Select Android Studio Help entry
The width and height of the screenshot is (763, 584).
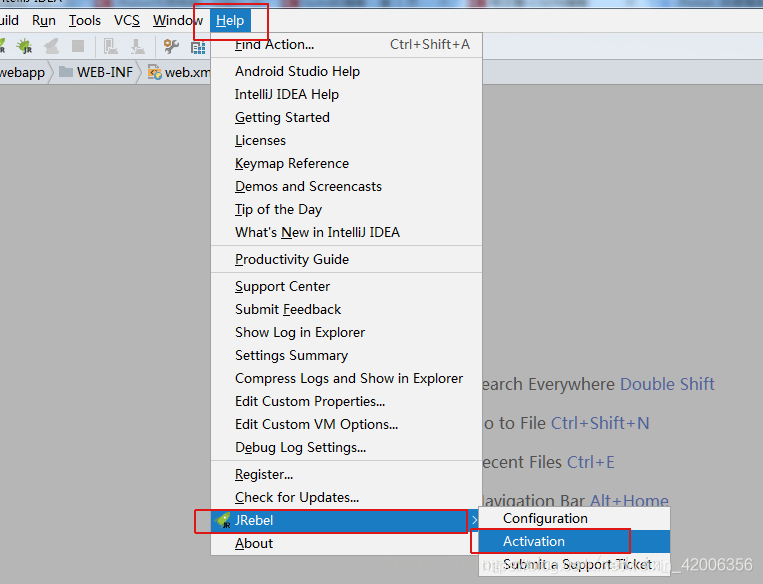(346, 72)
